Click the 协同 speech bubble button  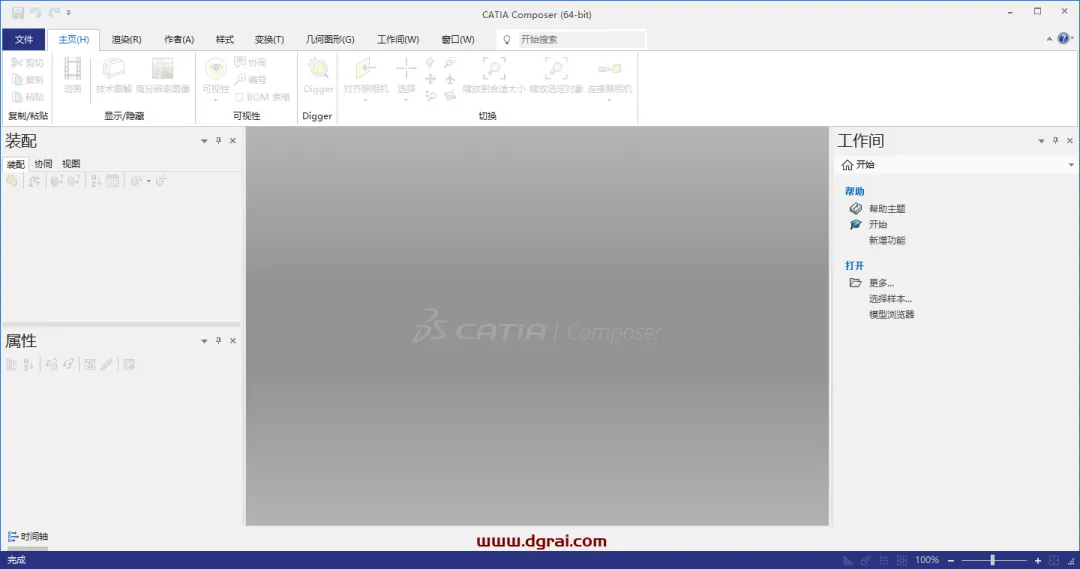251,63
